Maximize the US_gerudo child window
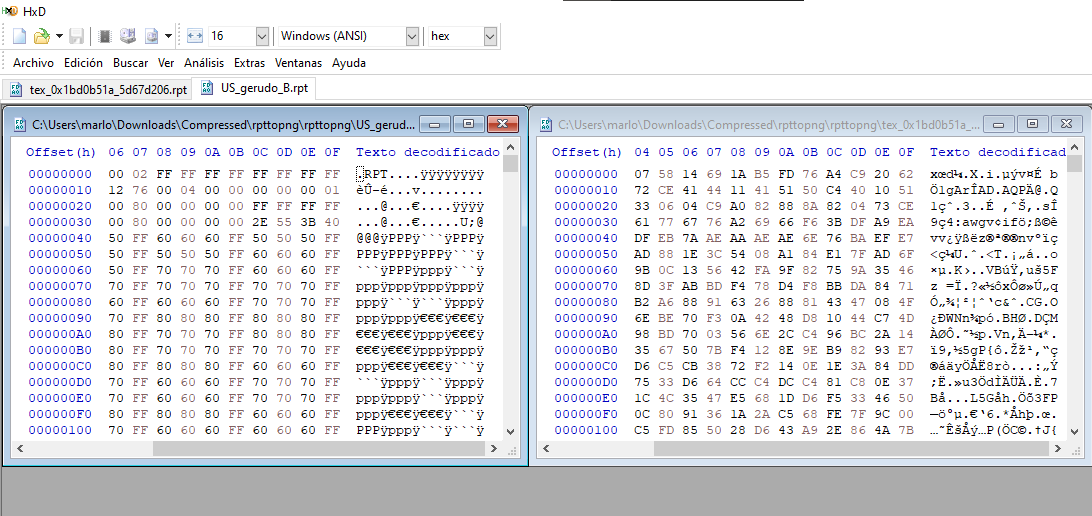 pyautogui.click(x=468, y=124)
